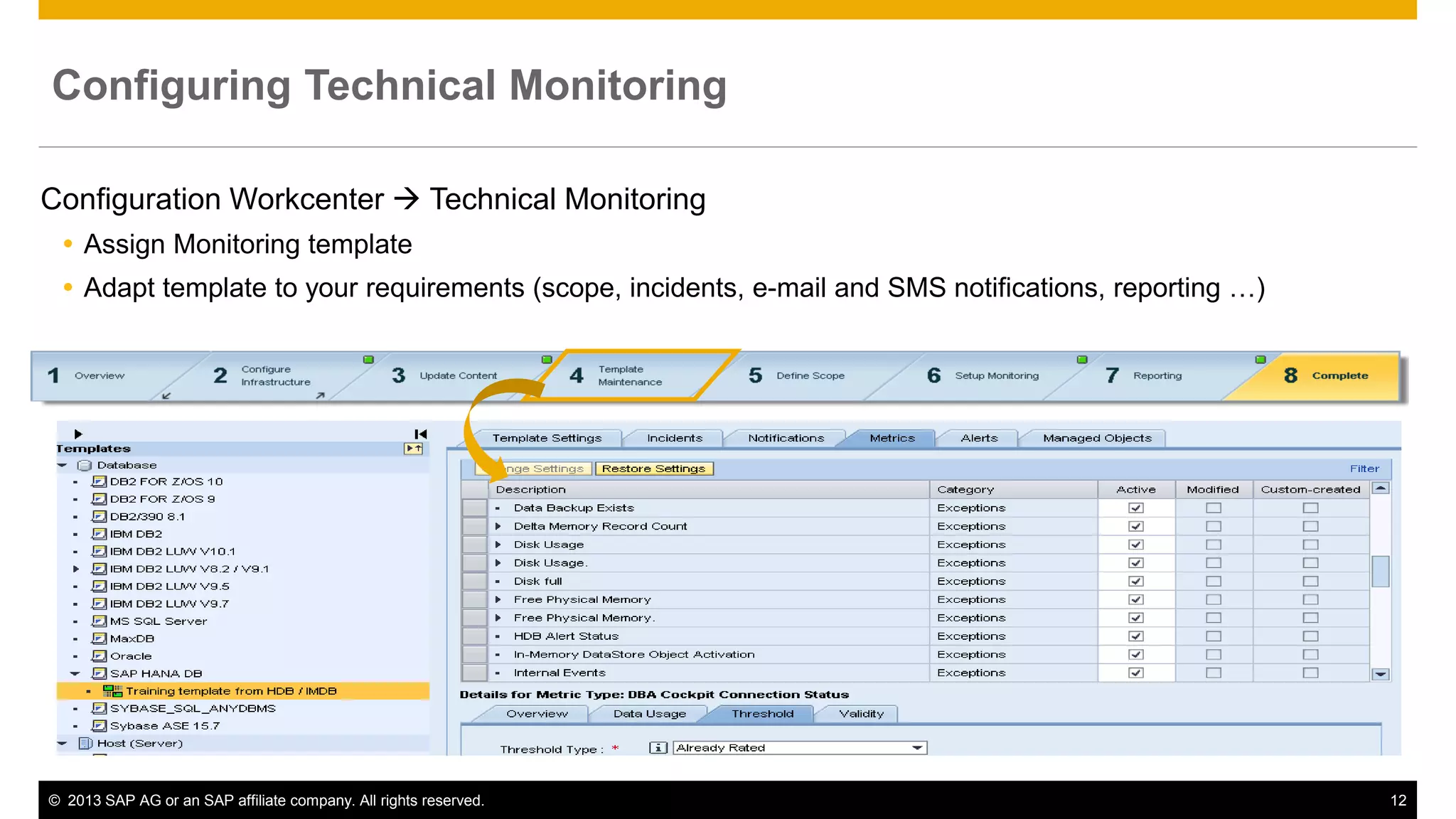The height and width of the screenshot is (819, 1456).
Task: Click the metrics table scroll-down arrow
Action: [x=1380, y=674]
